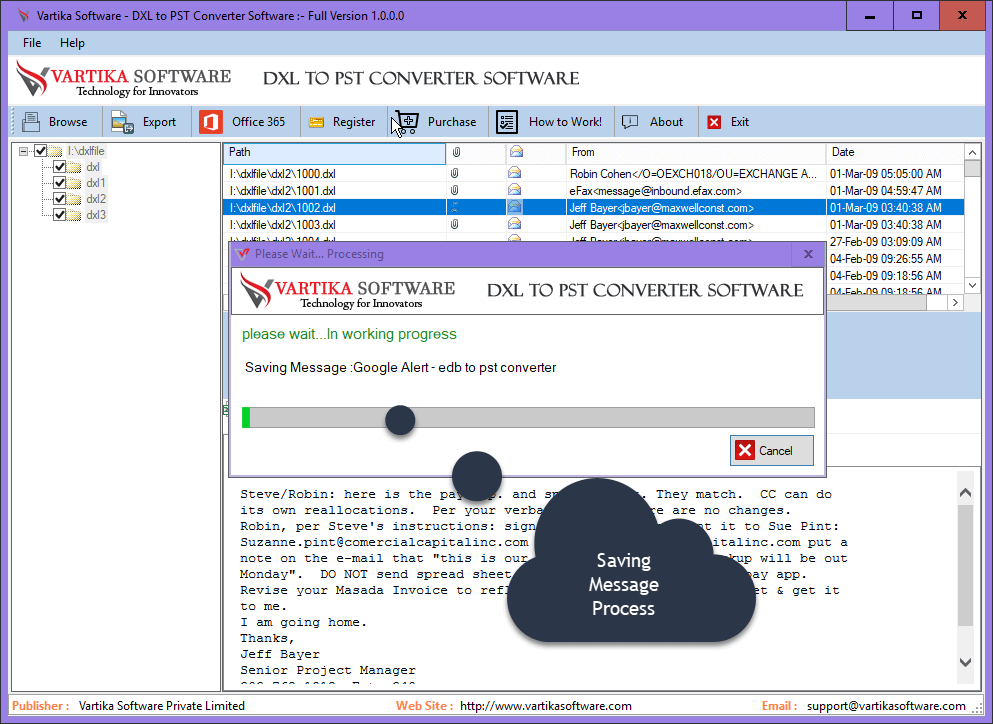Close the Please Wait Processing dialog
Screen dimensions: 993x724
point(808,254)
